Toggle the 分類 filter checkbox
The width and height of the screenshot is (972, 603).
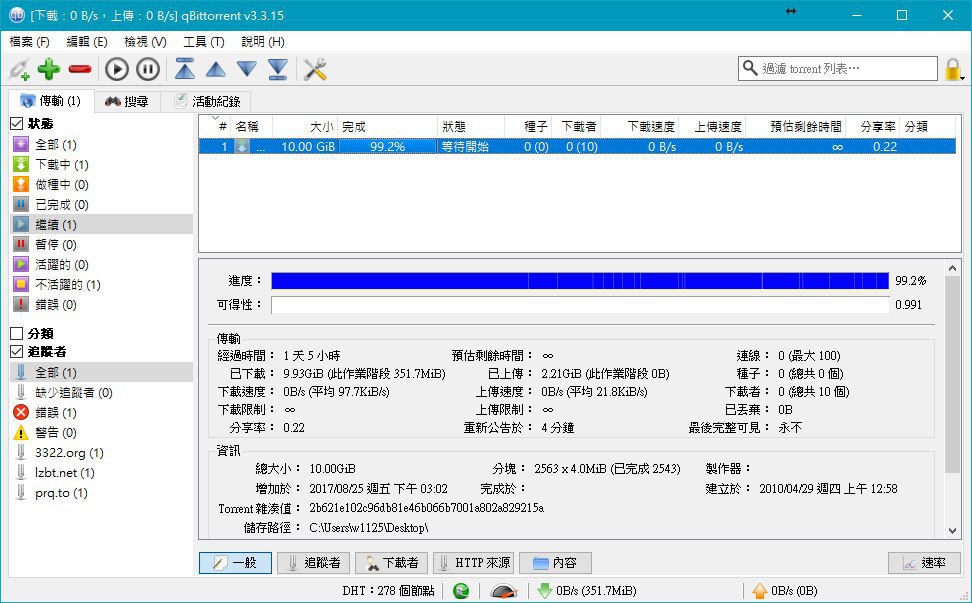[x=17, y=333]
